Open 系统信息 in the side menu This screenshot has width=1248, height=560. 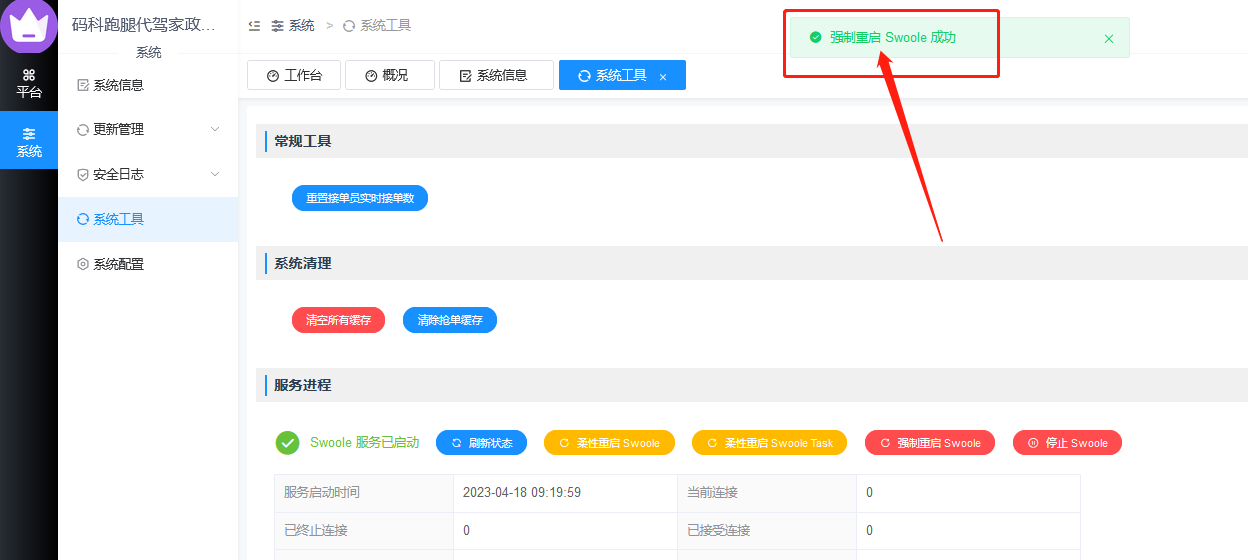(148, 85)
